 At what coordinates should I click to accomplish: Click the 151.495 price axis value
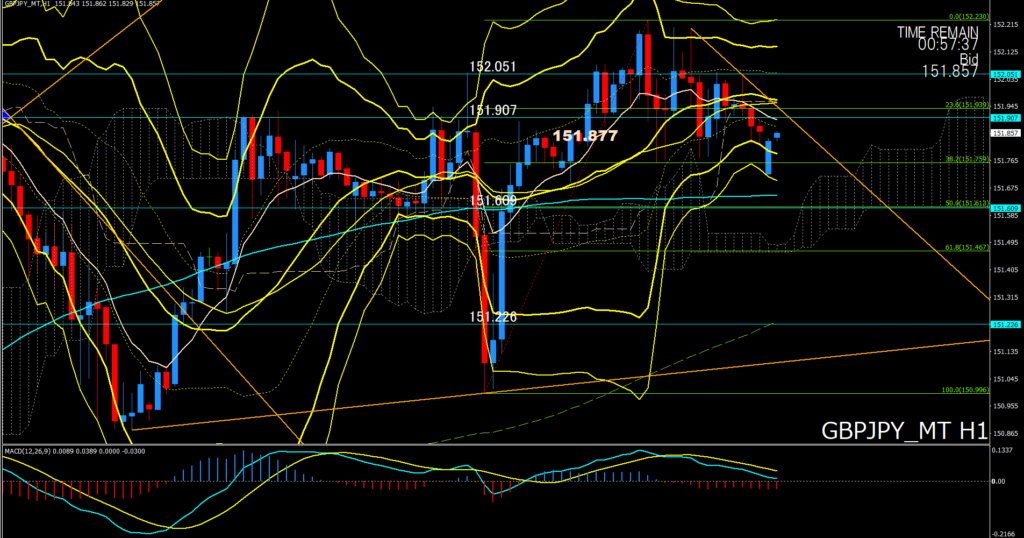[1005, 243]
